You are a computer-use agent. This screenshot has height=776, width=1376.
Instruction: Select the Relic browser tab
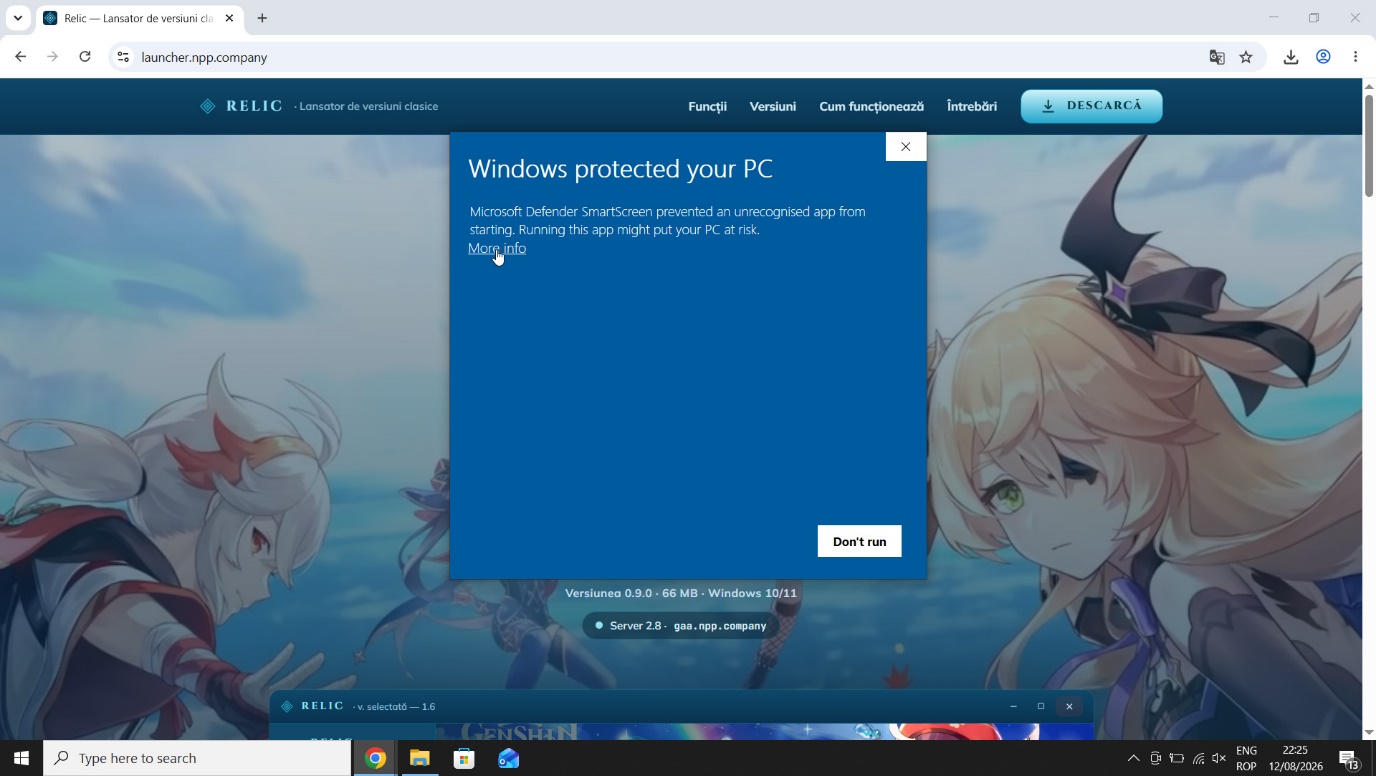[x=138, y=18]
